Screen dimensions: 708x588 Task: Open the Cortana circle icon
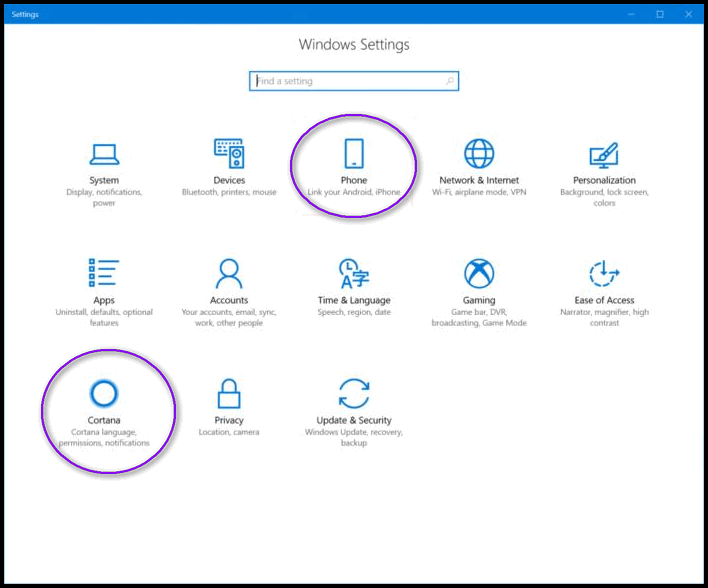[104, 393]
